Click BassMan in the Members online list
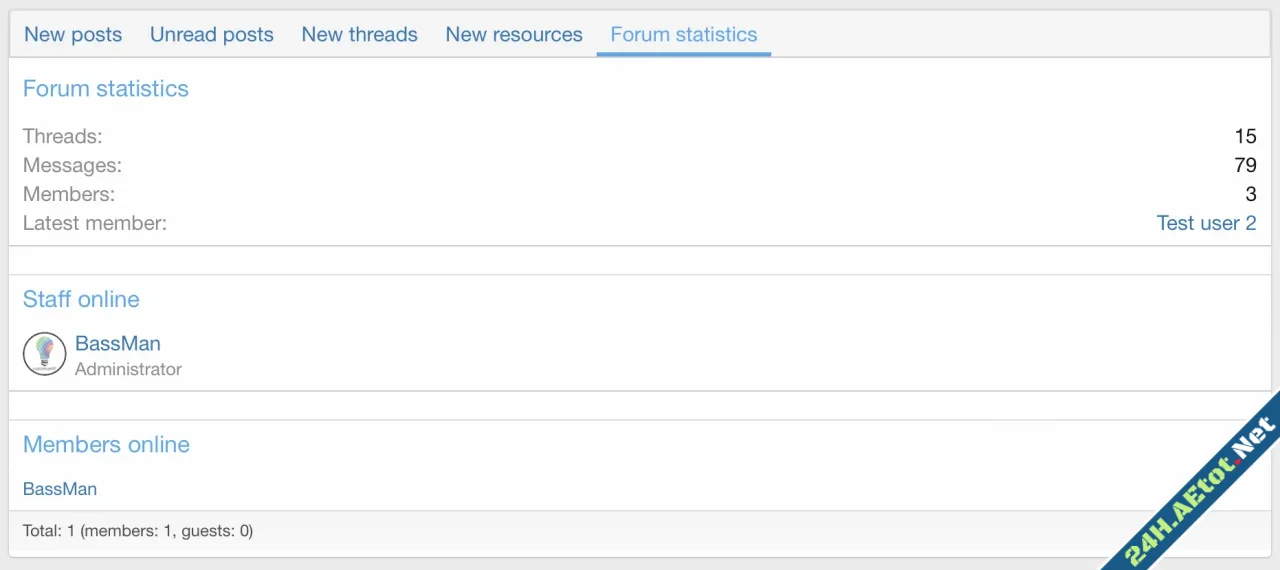 point(60,489)
